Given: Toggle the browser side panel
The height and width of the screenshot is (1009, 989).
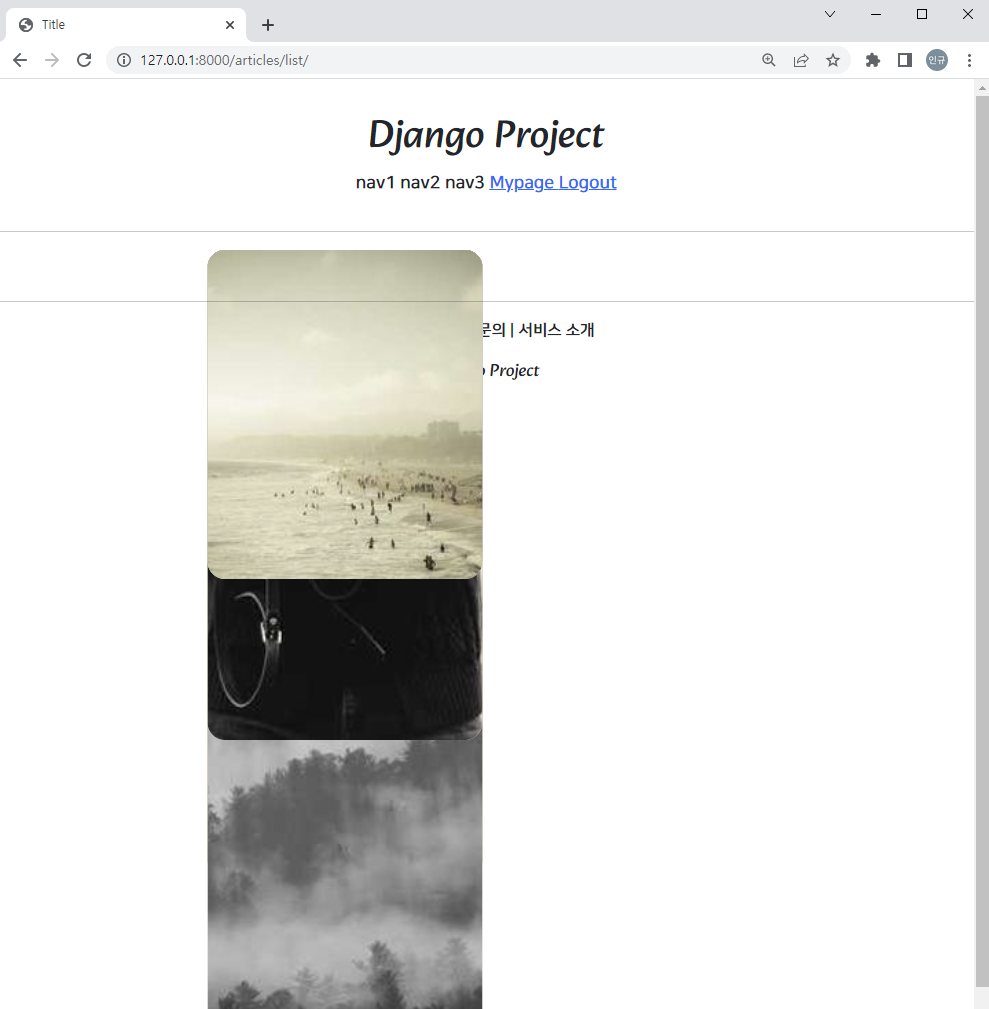Looking at the screenshot, I should [905, 60].
